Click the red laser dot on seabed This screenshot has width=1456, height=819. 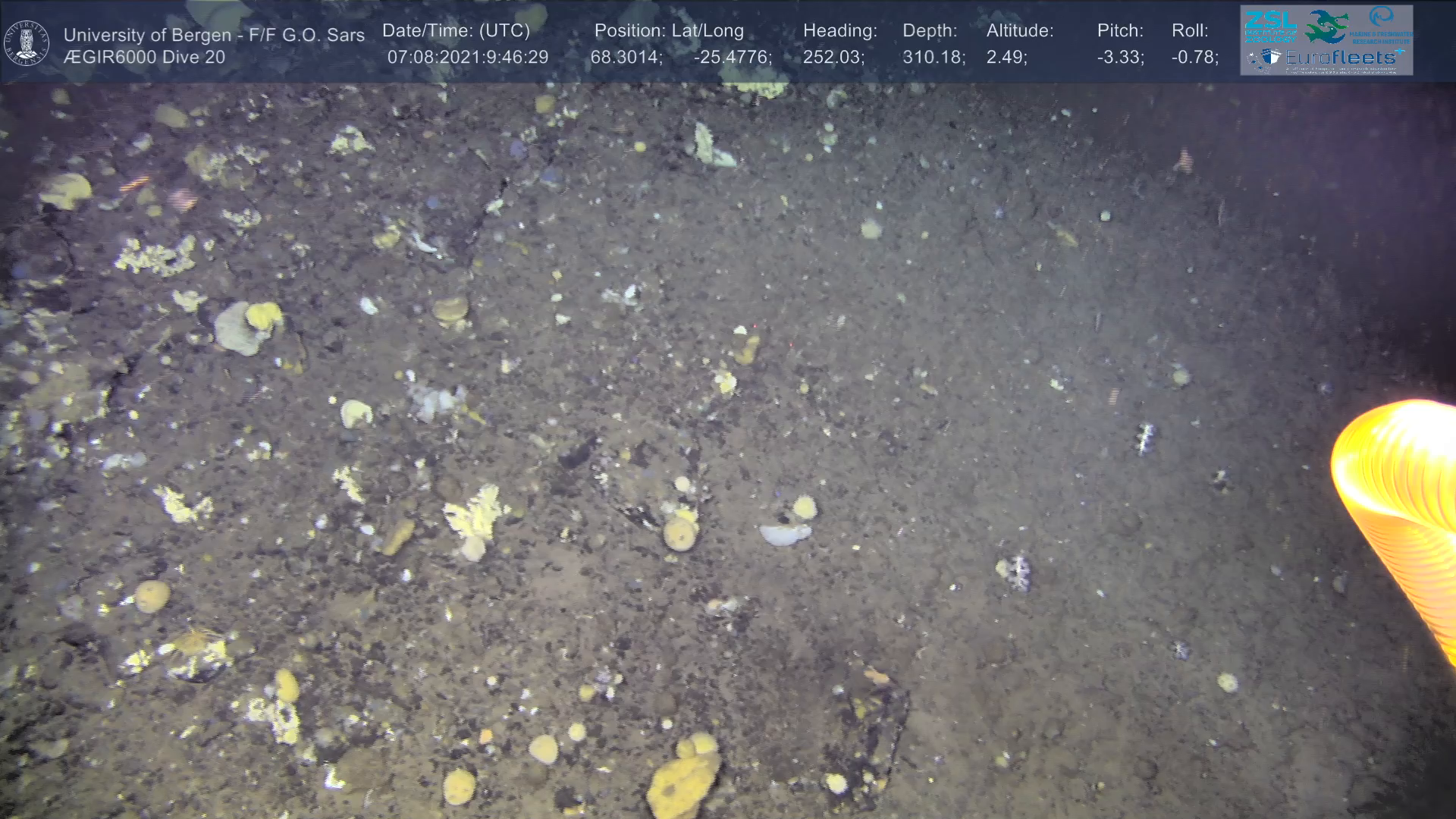[x=756, y=328]
